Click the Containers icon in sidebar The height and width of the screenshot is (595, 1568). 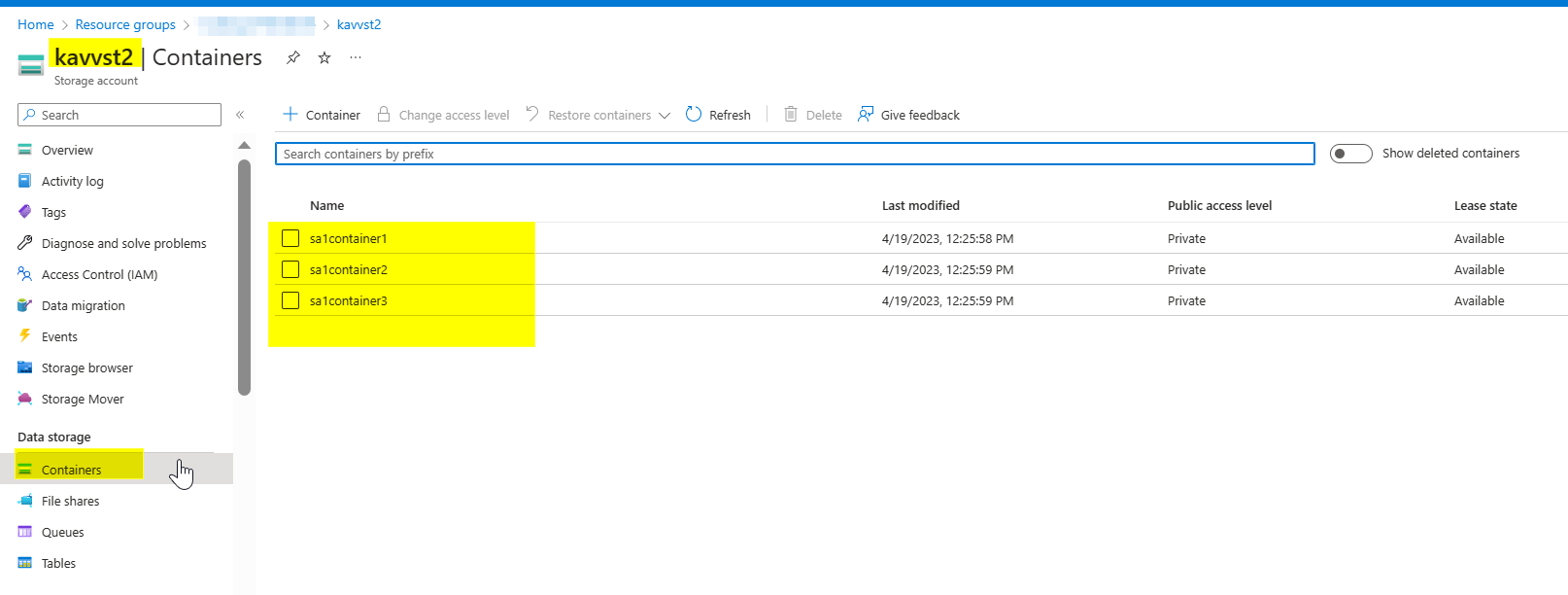point(25,470)
